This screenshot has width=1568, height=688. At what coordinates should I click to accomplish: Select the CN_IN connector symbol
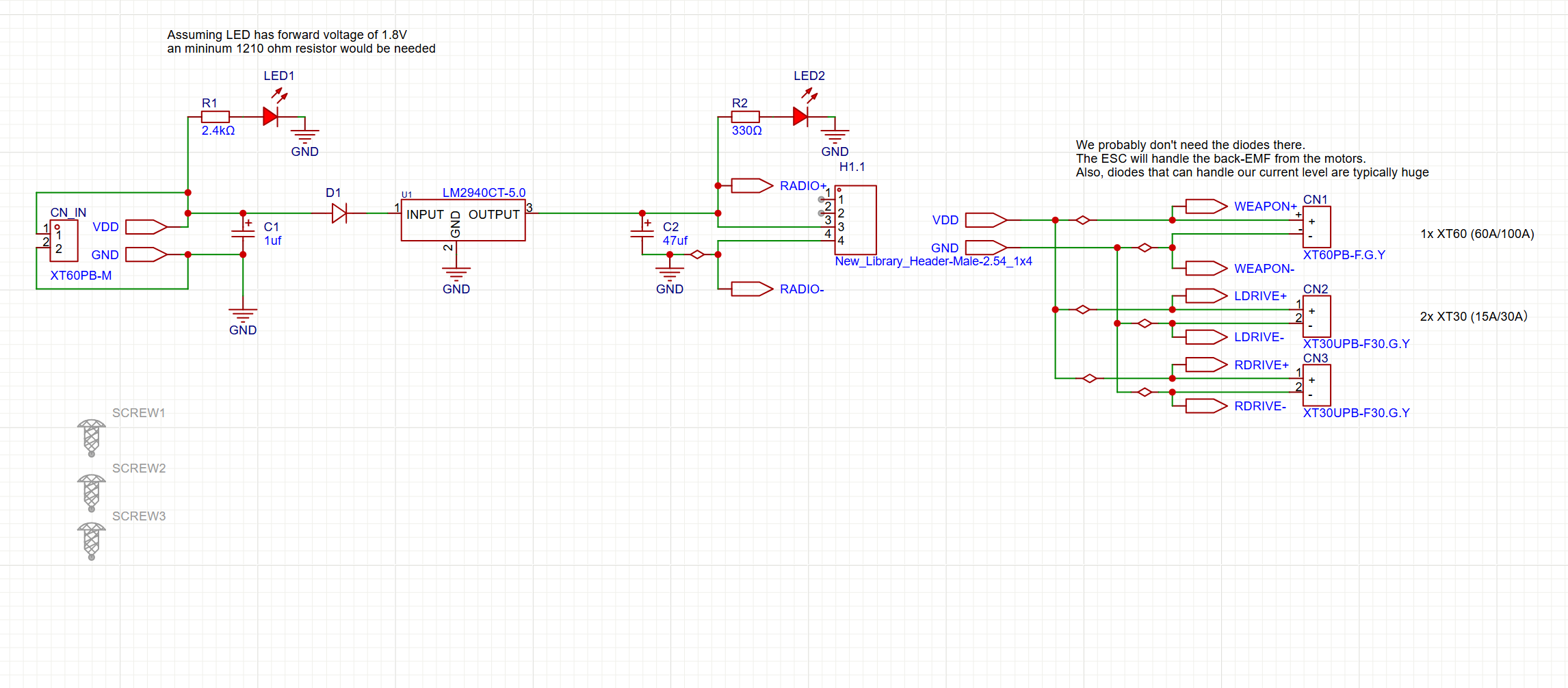64,240
